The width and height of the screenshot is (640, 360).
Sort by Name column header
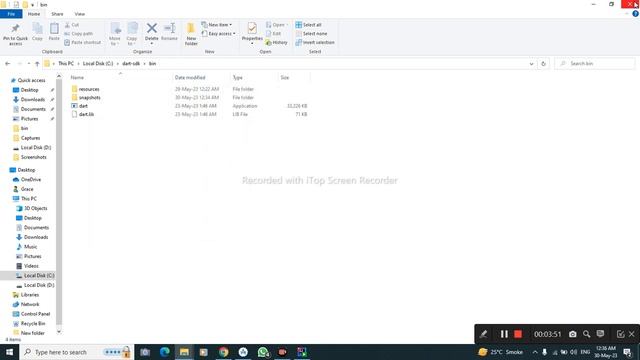pyautogui.click(x=77, y=78)
